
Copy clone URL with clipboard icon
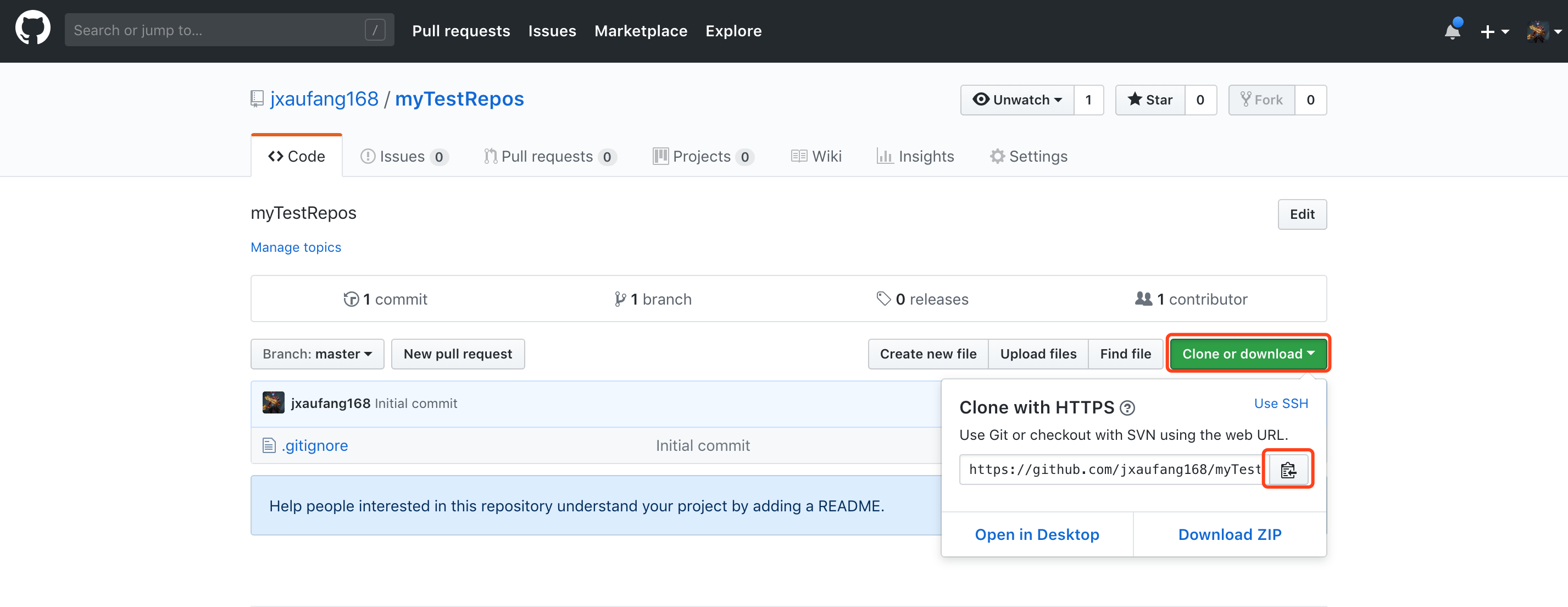point(1287,470)
